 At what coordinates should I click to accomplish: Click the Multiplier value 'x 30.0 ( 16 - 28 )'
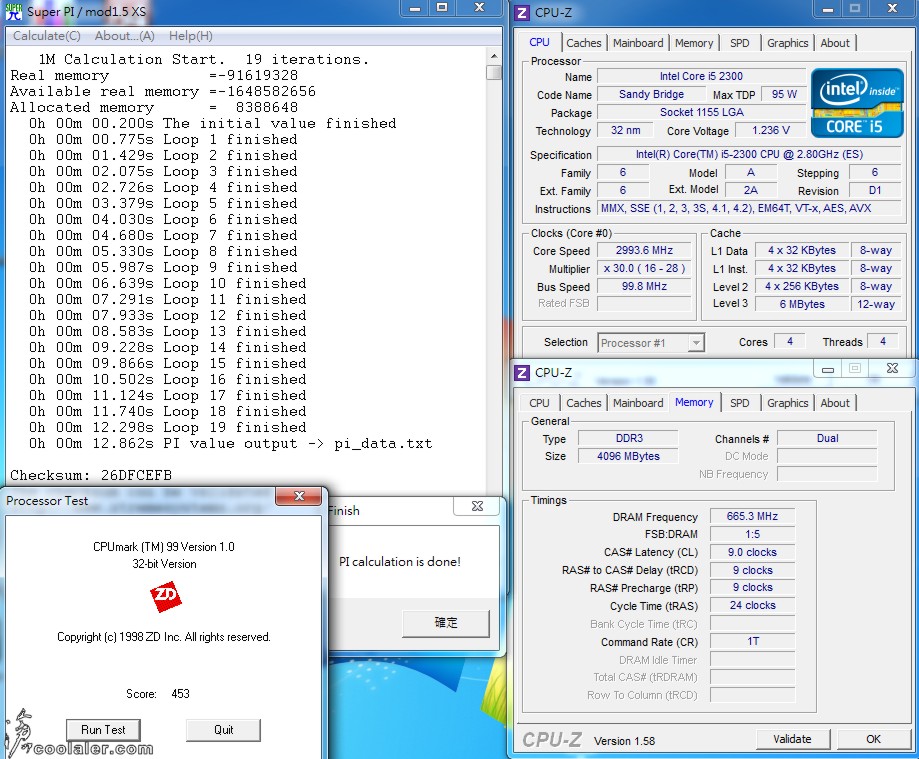[644, 268]
